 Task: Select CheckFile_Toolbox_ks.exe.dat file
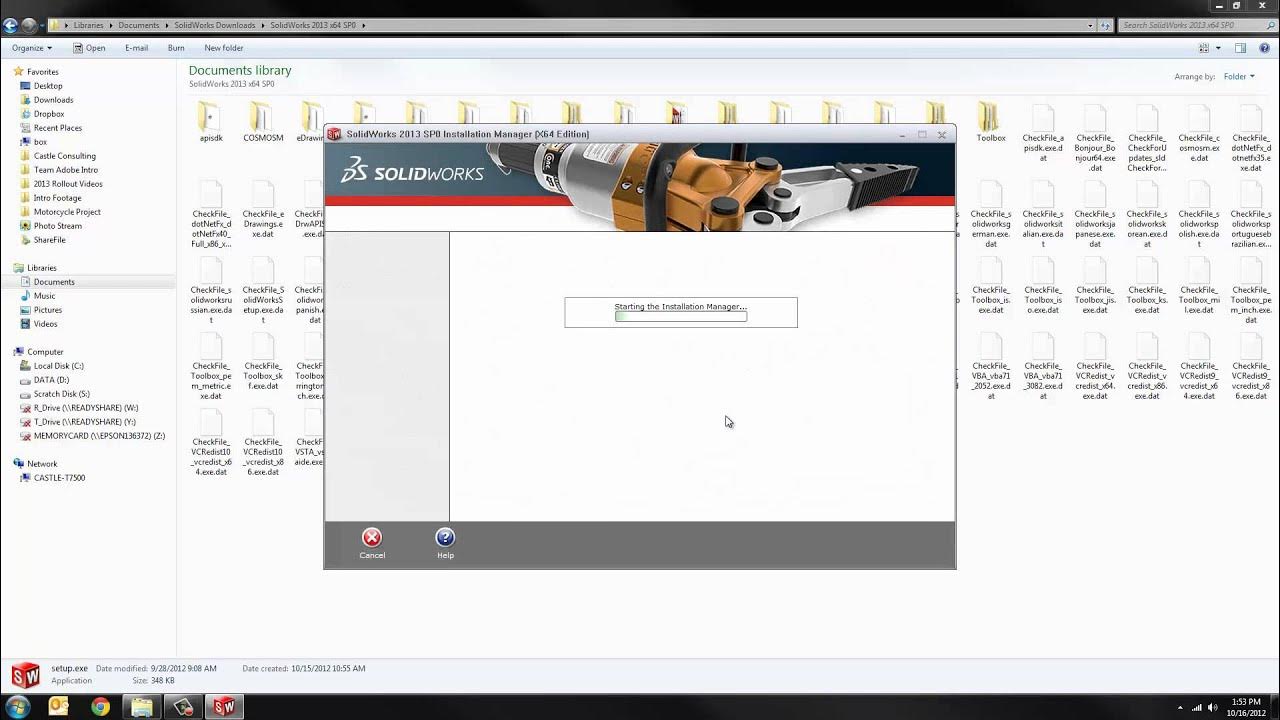1147,285
